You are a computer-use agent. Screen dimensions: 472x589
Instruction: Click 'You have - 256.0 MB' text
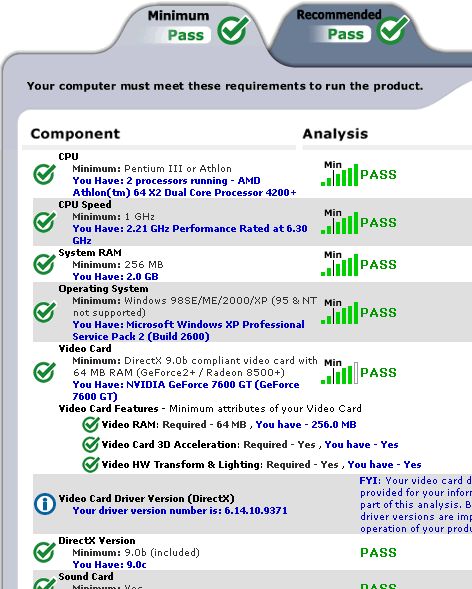306,424
